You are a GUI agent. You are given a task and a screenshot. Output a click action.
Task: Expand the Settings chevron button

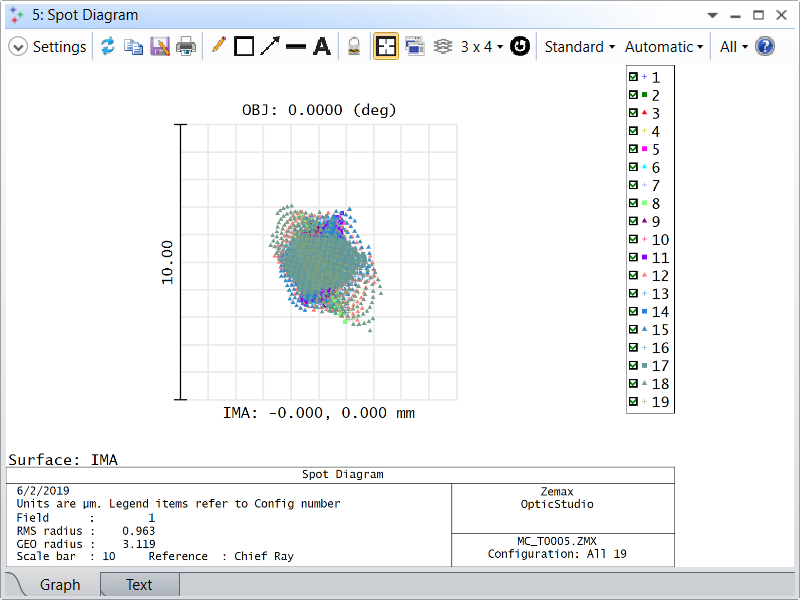[x=18, y=47]
